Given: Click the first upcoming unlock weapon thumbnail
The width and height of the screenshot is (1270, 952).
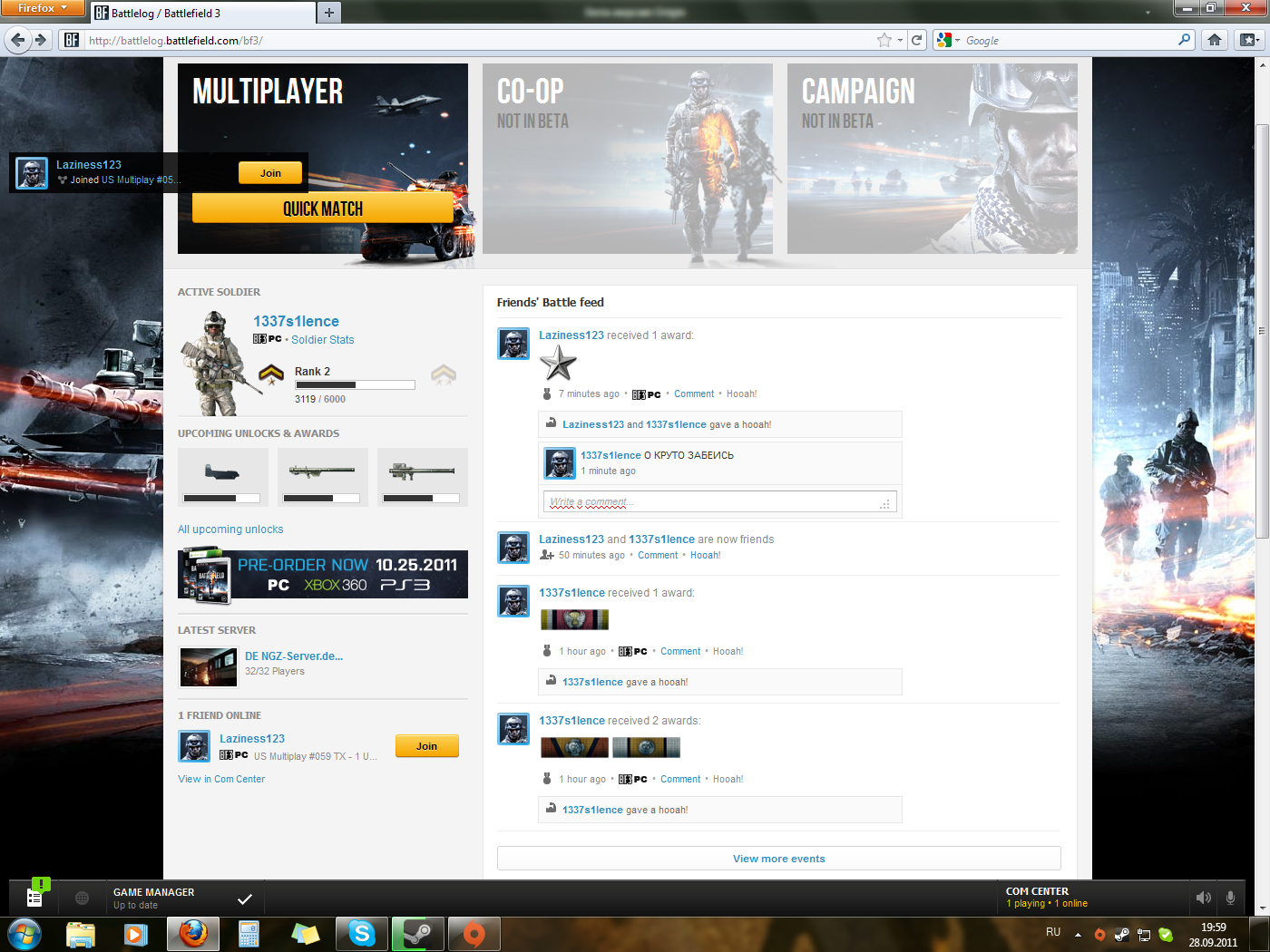Looking at the screenshot, I should click(223, 477).
